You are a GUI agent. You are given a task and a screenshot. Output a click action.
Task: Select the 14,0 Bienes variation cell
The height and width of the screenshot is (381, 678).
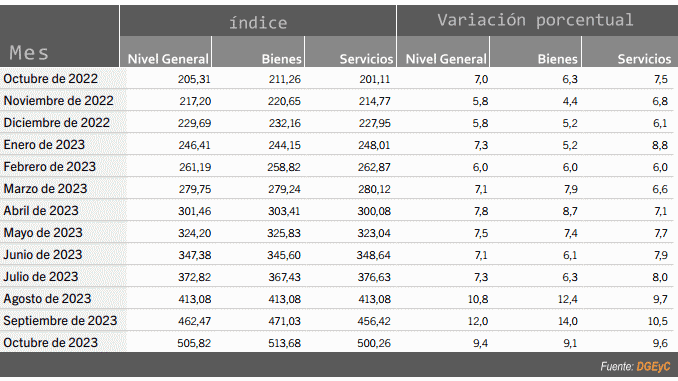point(568,321)
